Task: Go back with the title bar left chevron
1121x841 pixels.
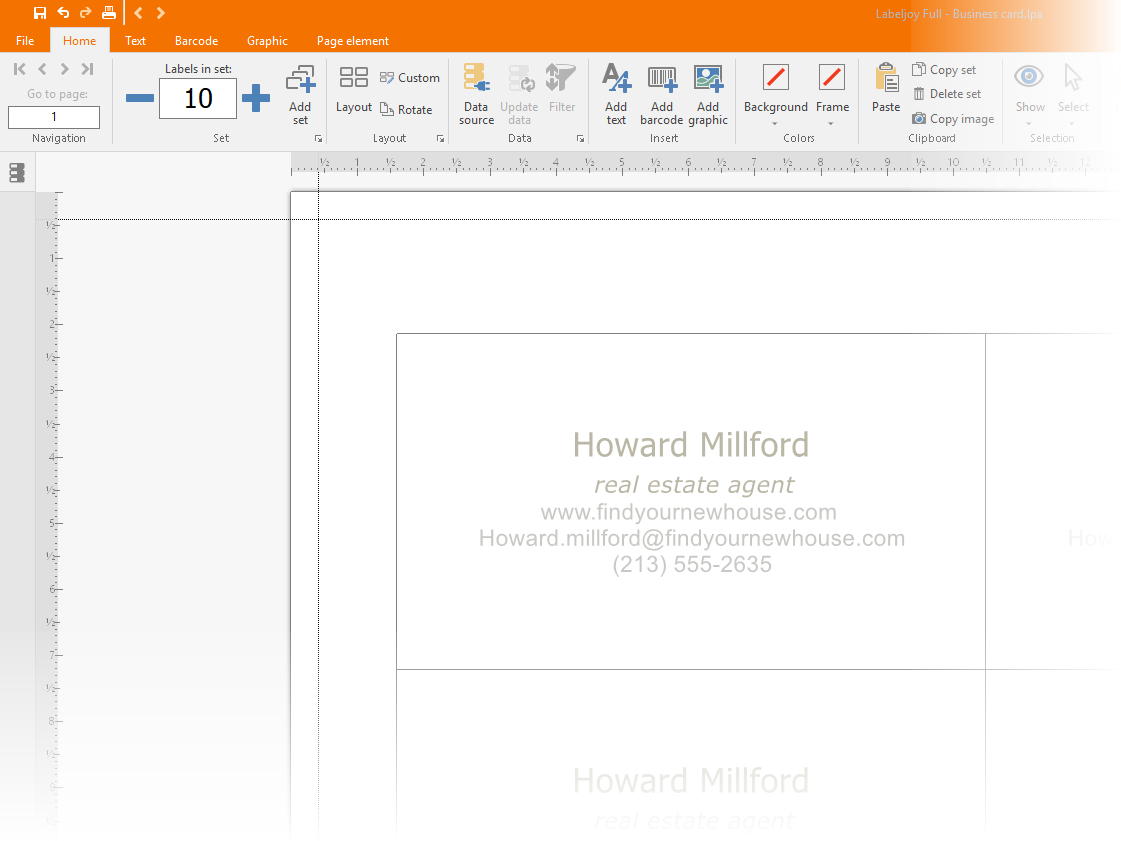Action: [139, 13]
